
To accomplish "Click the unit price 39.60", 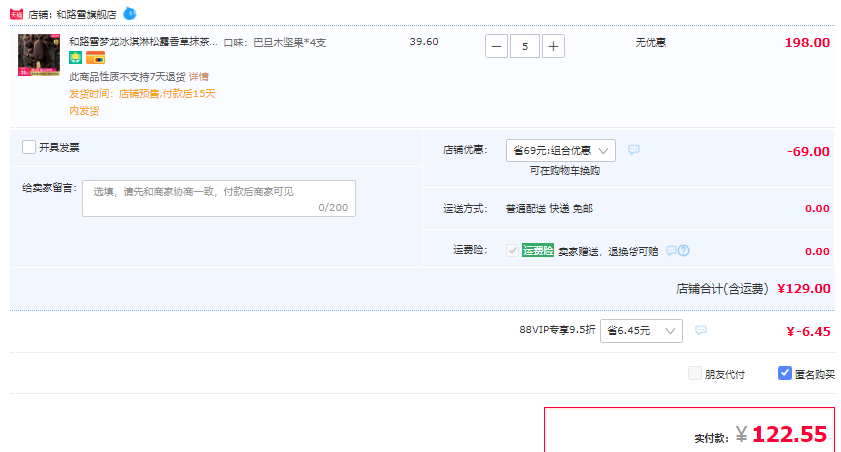I will pyautogui.click(x=424, y=42).
